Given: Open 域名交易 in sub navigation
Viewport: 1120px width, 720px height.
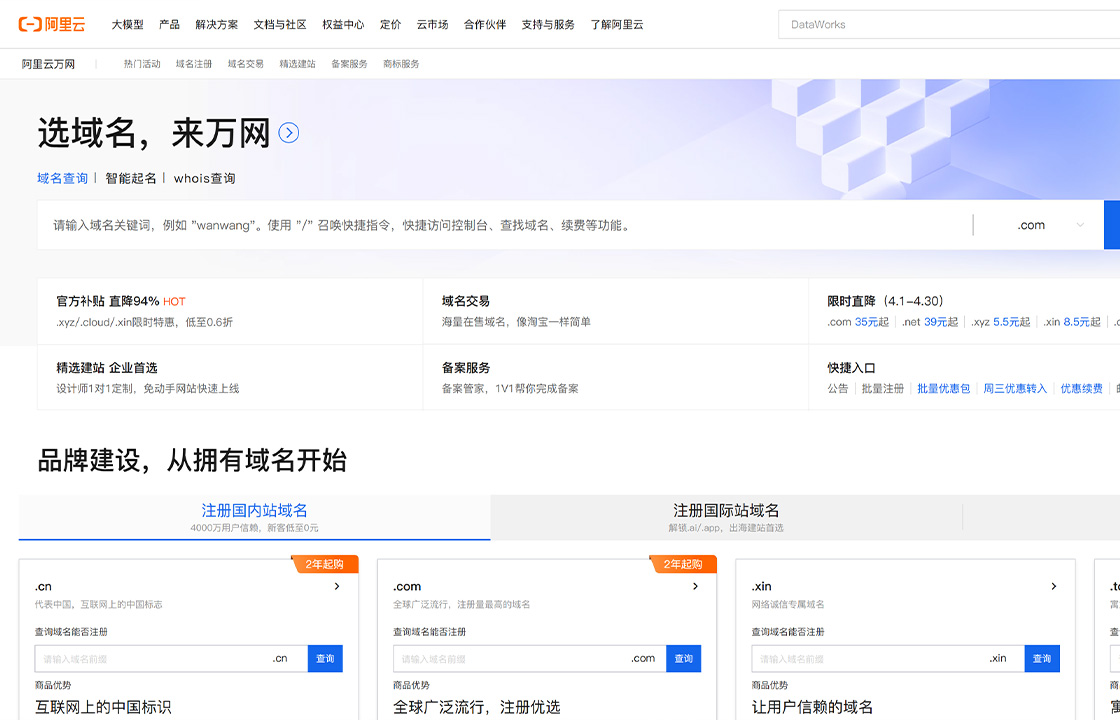Looking at the screenshot, I should click(x=246, y=64).
